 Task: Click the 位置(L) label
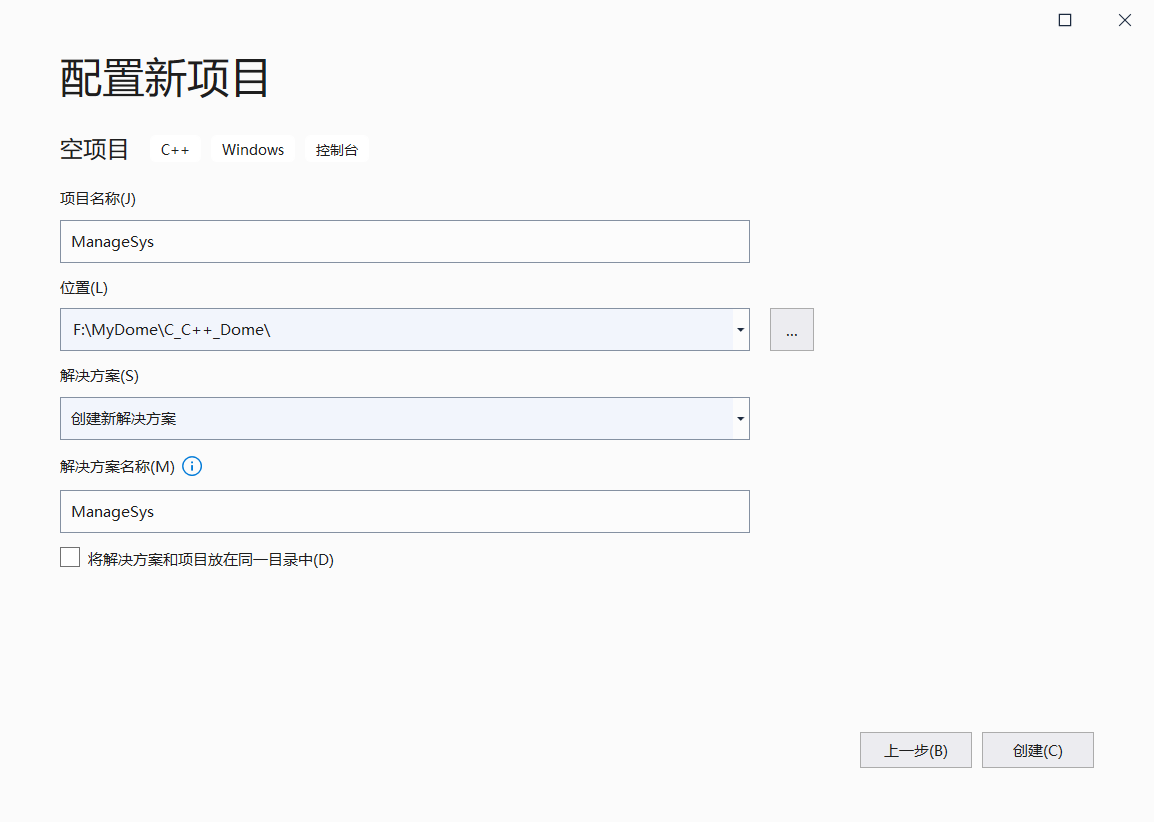pos(84,287)
